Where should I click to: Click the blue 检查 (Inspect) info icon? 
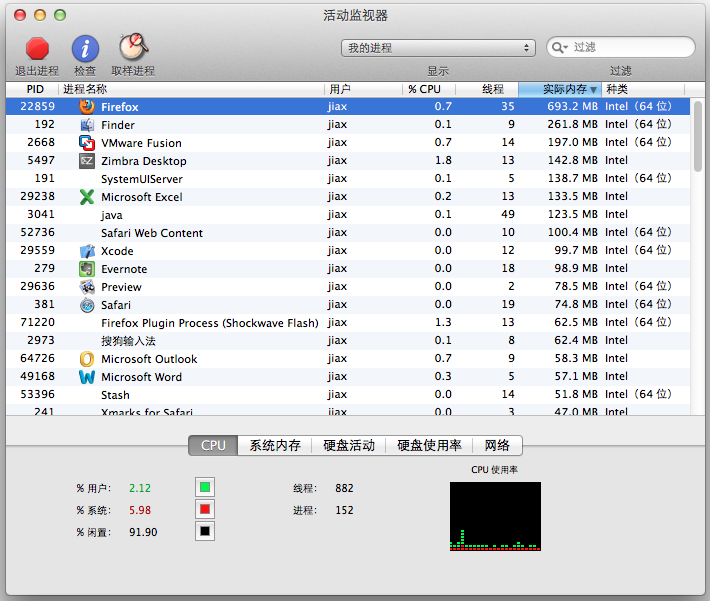pyautogui.click(x=85, y=48)
